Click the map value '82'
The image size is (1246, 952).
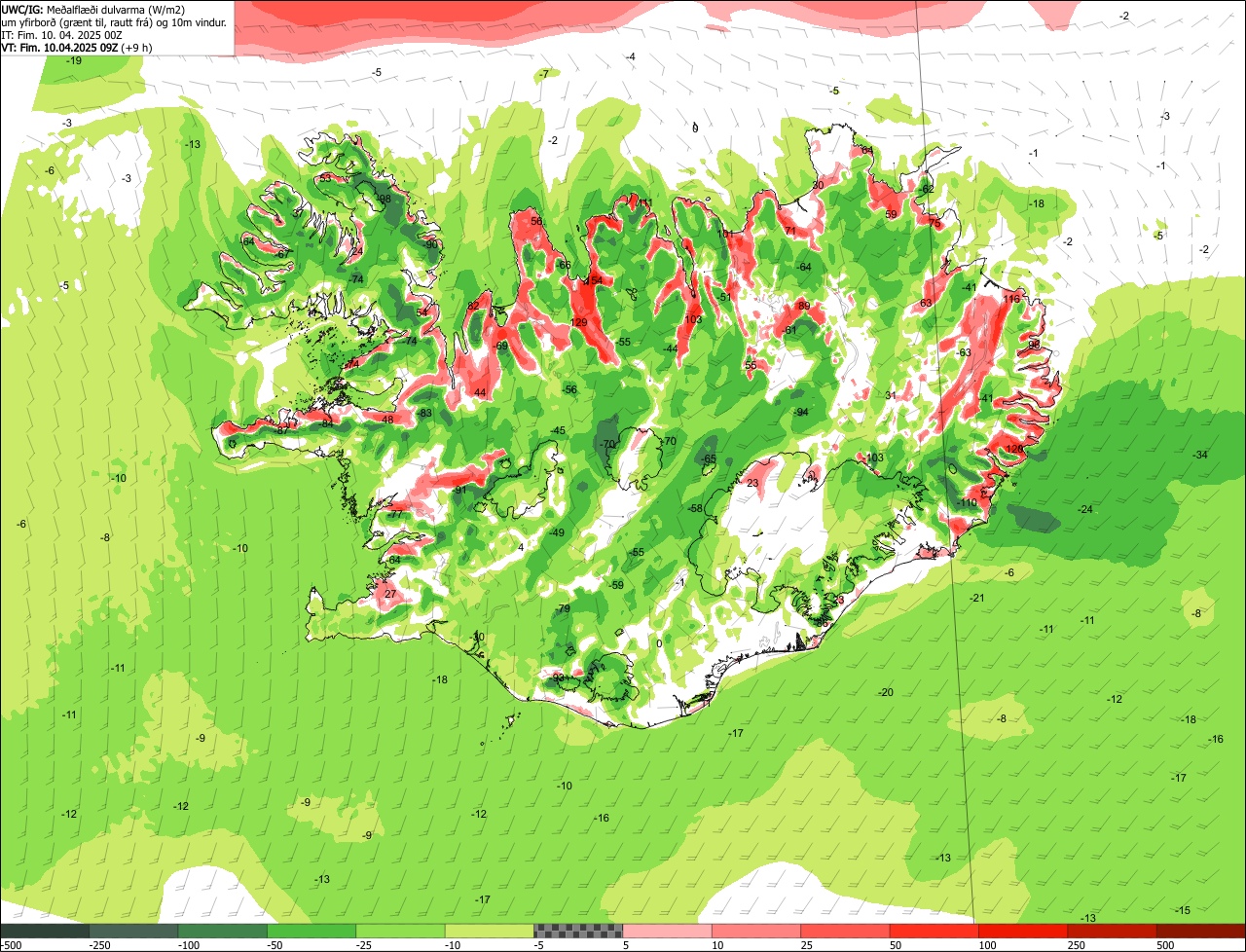coord(473,306)
